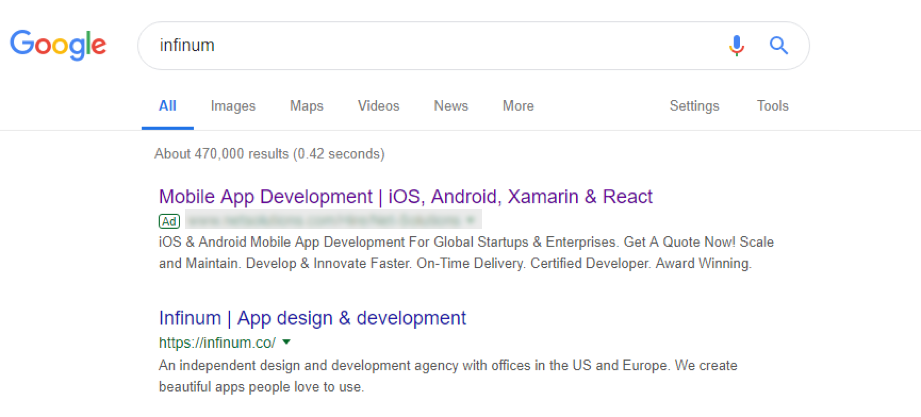Show News results

(450, 106)
